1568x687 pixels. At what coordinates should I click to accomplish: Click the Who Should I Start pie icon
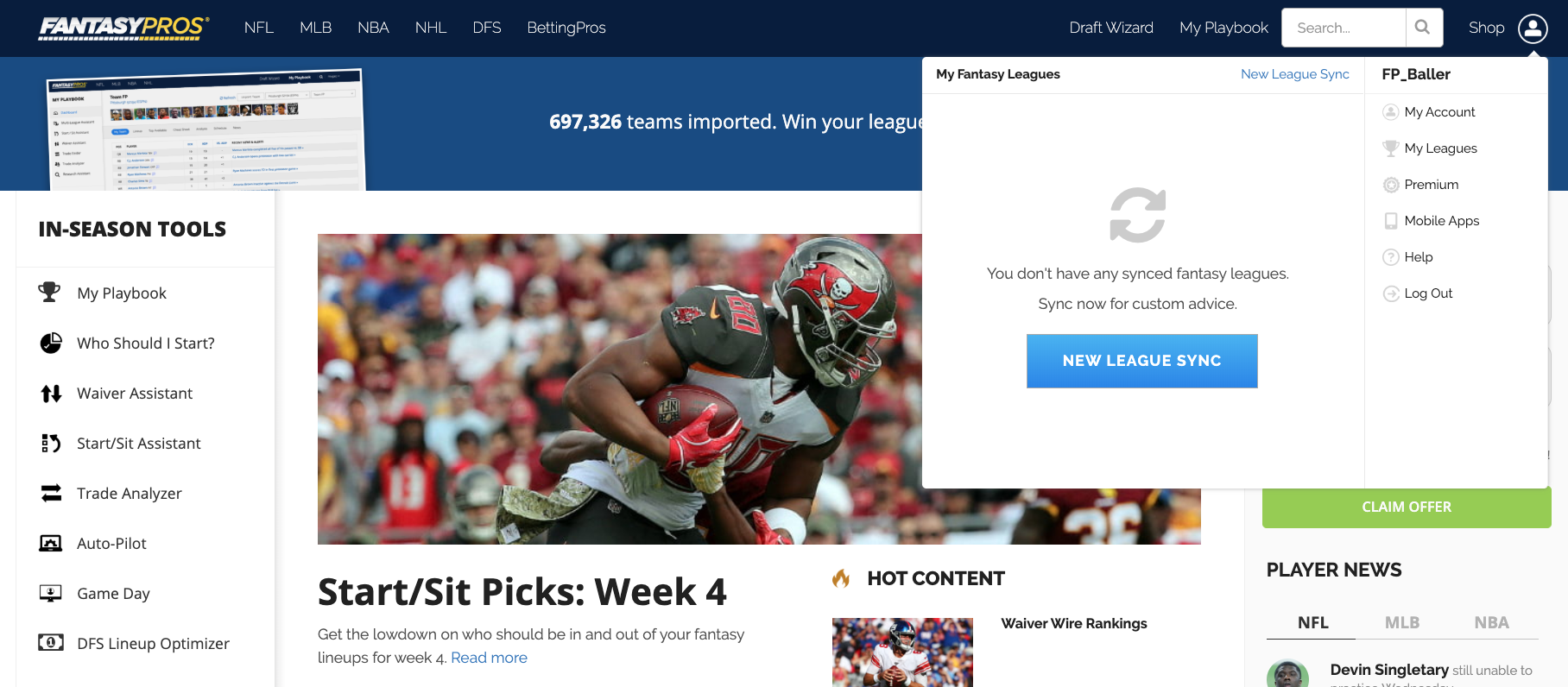51,343
